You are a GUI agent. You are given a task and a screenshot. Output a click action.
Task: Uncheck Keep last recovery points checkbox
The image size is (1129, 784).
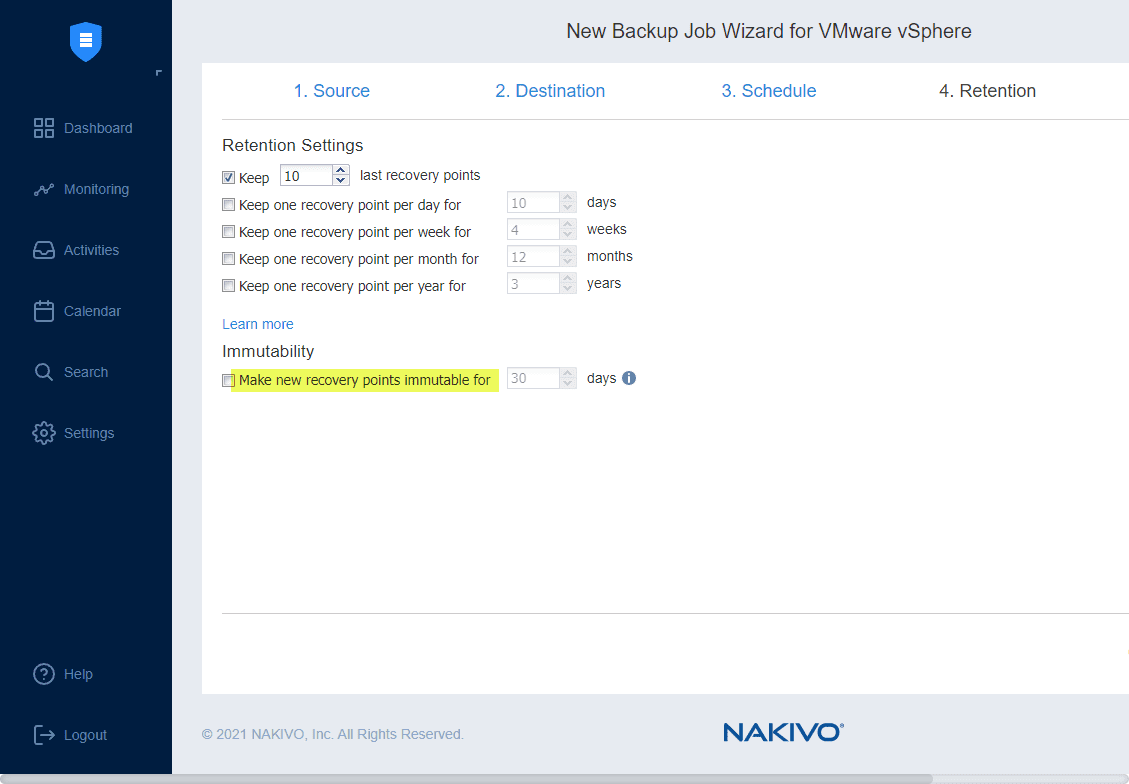(228, 177)
